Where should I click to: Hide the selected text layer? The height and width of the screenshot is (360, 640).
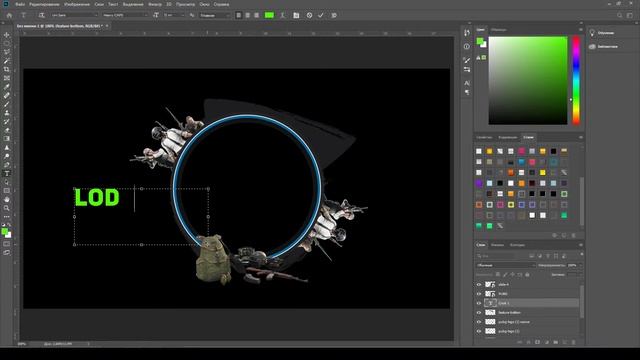click(x=479, y=303)
